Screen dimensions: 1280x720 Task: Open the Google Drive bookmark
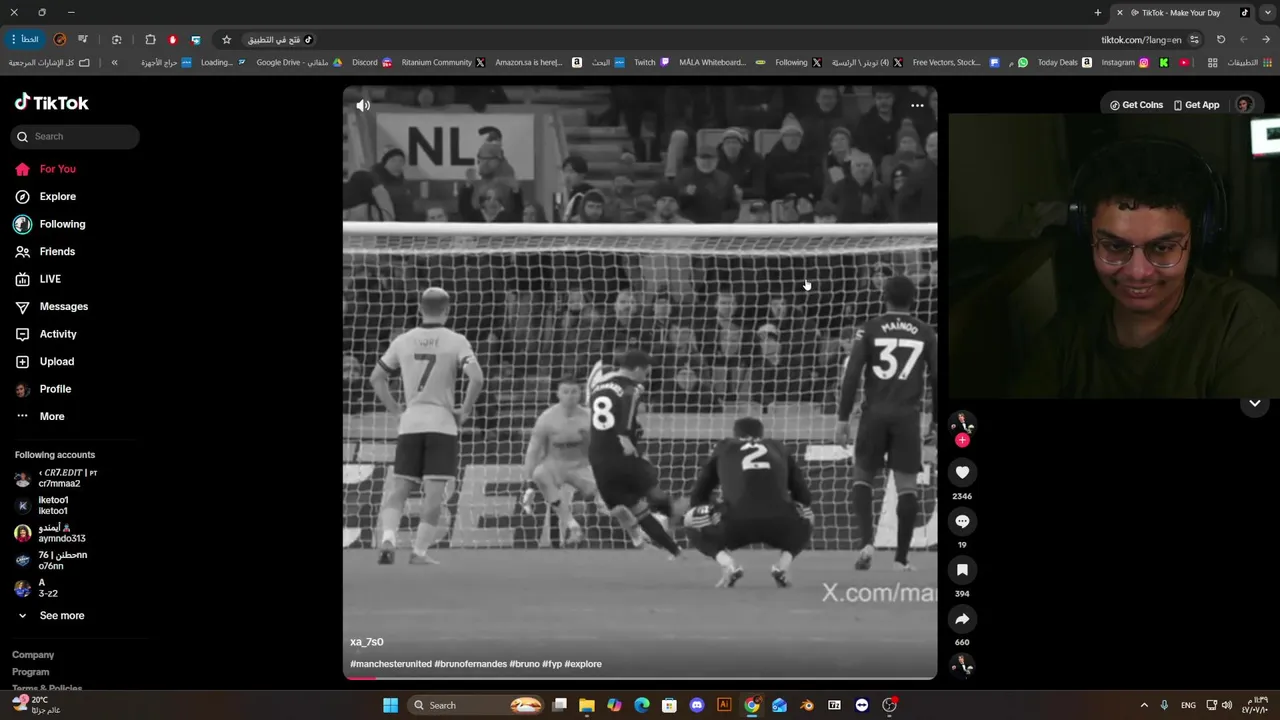click(299, 62)
